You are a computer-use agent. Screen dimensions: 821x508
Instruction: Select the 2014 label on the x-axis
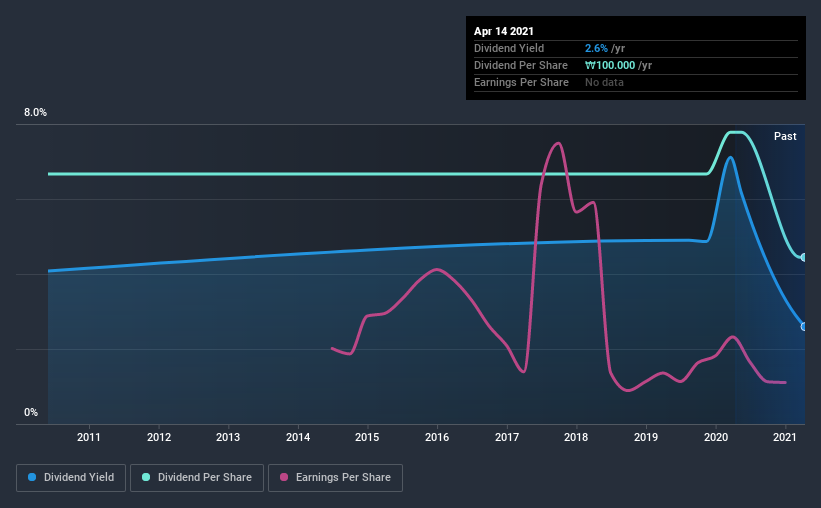click(298, 437)
